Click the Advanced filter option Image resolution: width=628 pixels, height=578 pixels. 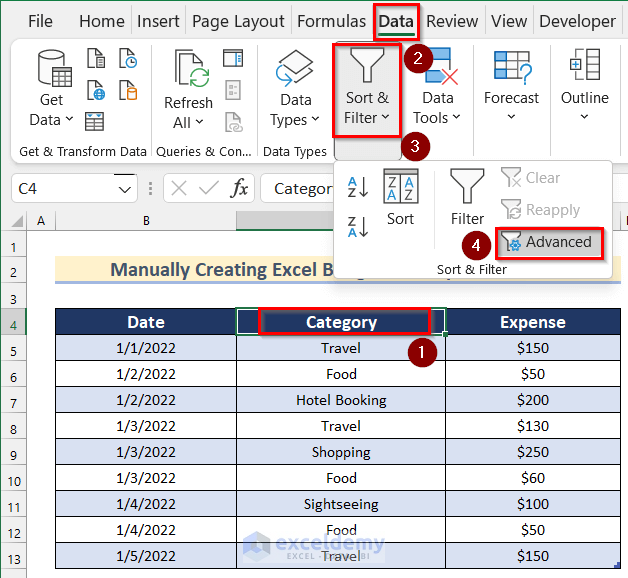point(549,242)
